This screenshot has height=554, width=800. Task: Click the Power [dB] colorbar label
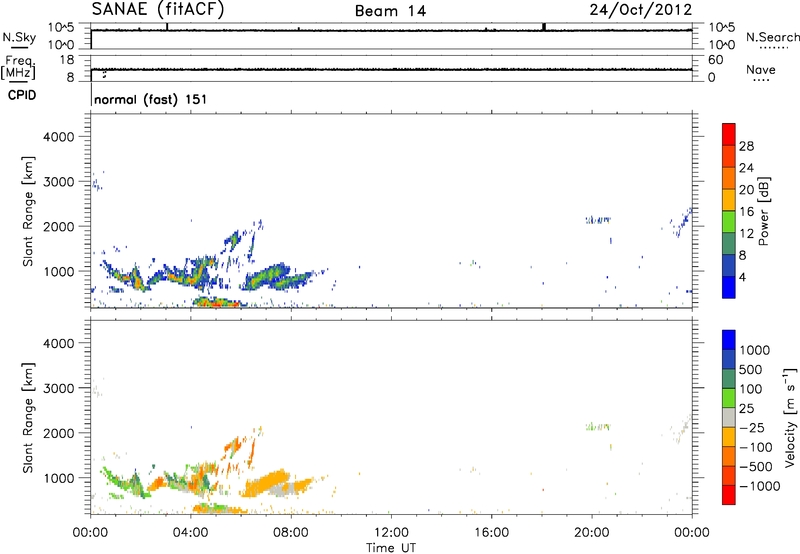tap(763, 211)
